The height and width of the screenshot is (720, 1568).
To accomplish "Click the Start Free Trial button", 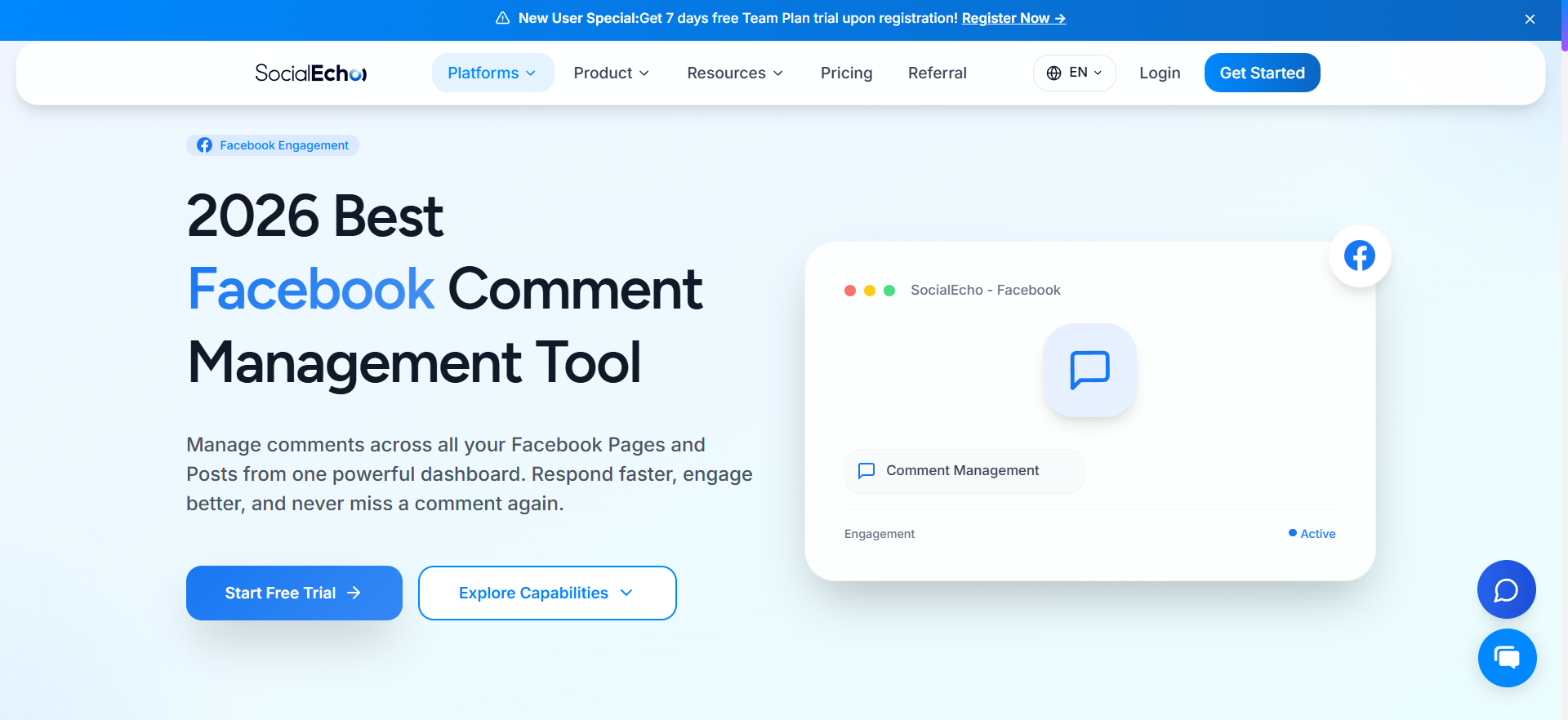I will 294,593.
